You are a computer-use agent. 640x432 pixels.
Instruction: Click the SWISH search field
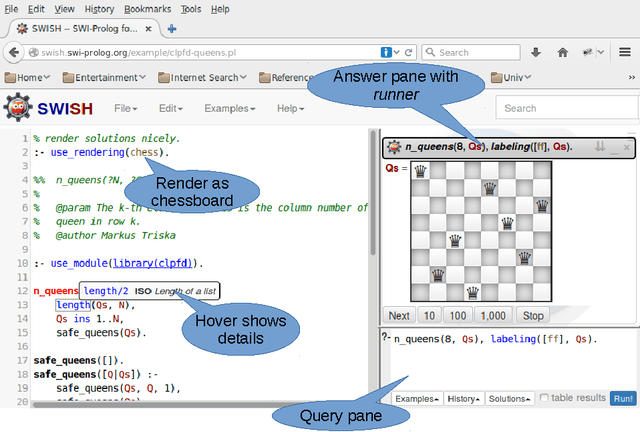click(565, 108)
